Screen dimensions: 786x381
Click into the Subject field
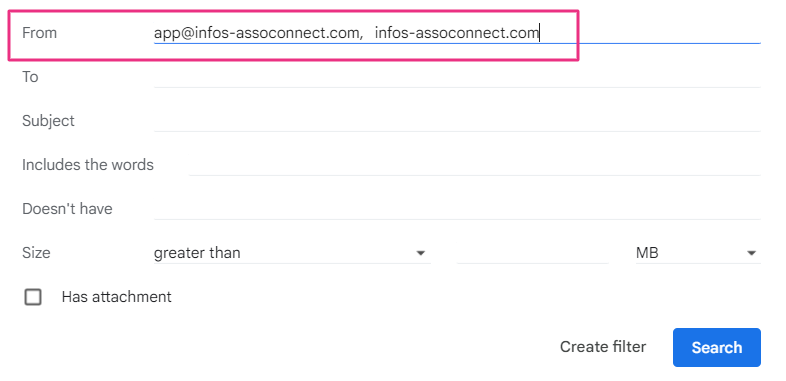457,121
